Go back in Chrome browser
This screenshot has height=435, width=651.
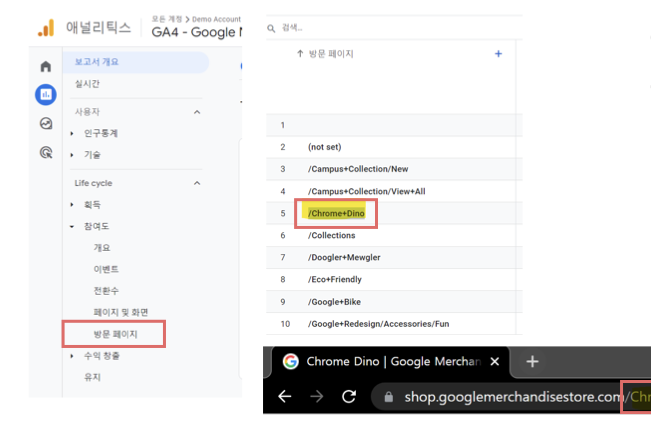(x=285, y=396)
